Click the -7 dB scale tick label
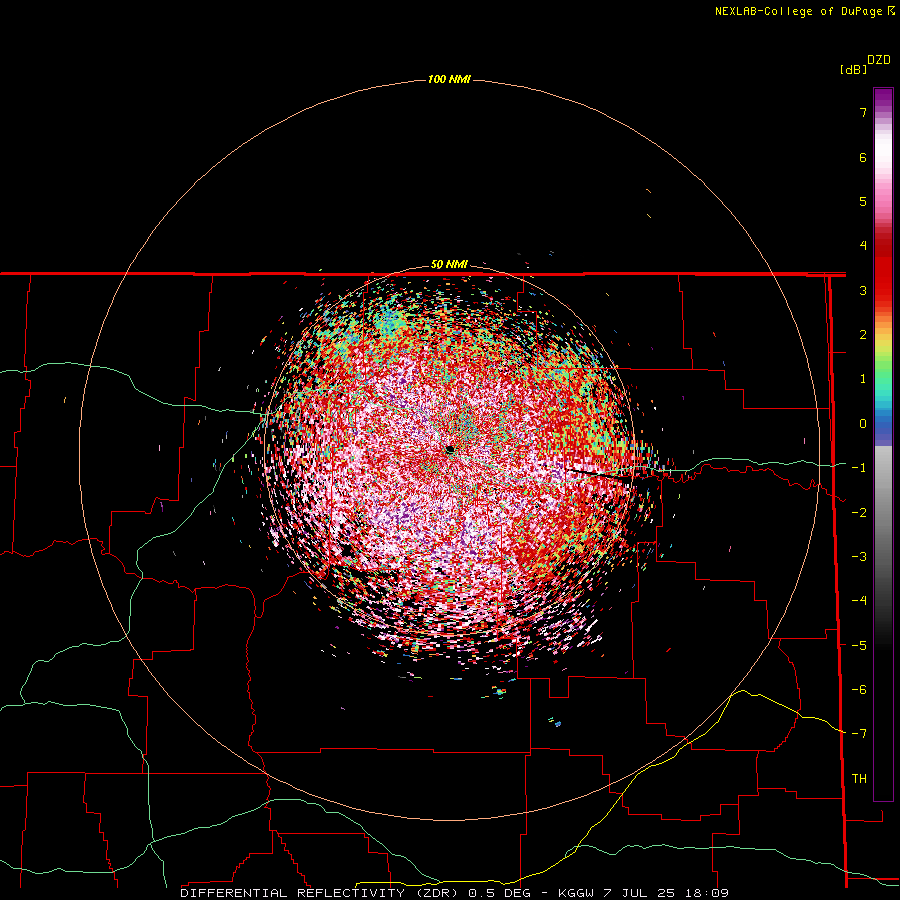The image size is (900, 900). [x=859, y=734]
